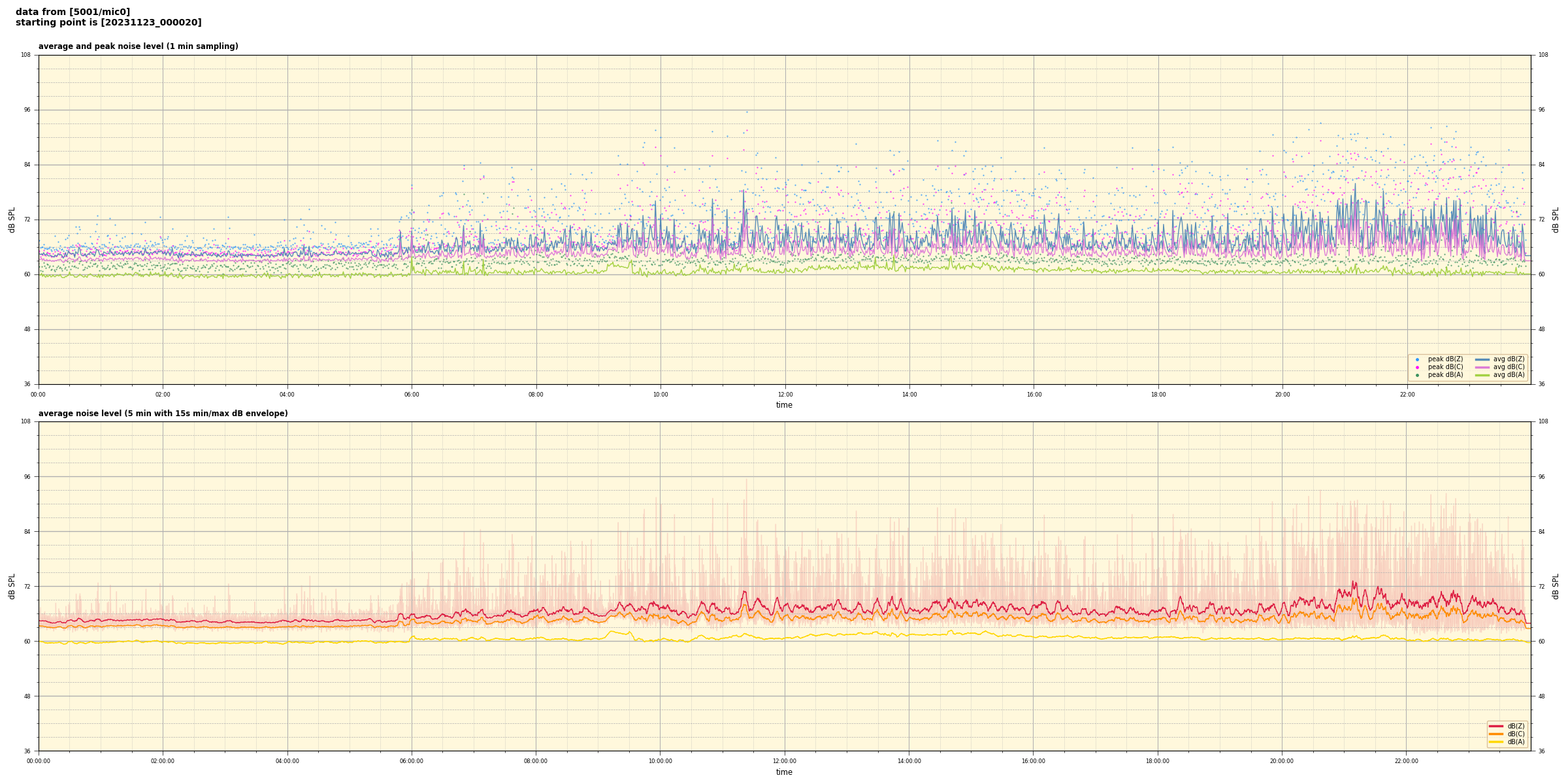Click the 'average noise level (5 min' chart title
Screen dimensions: 1568x784
point(163,414)
